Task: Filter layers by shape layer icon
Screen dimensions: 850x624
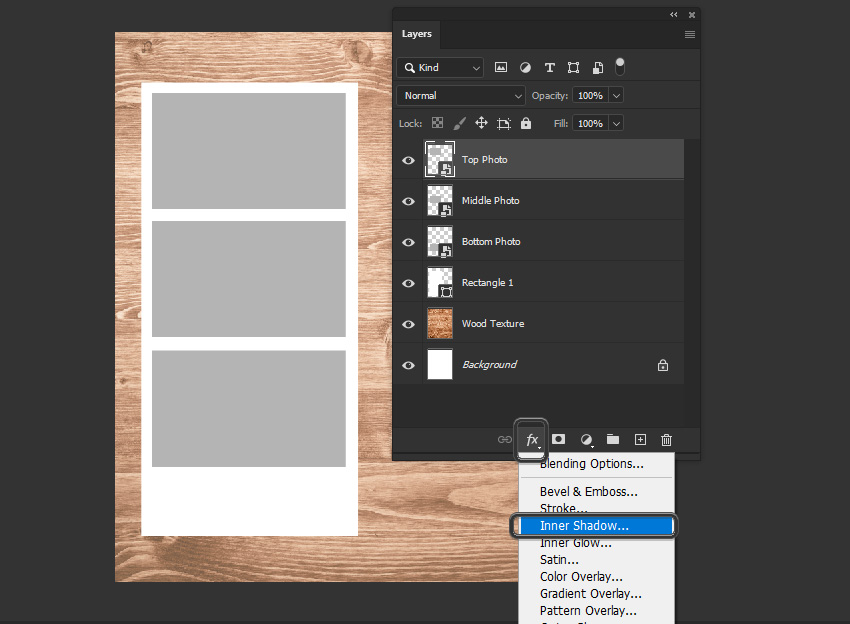Action: (x=573, y=67)
